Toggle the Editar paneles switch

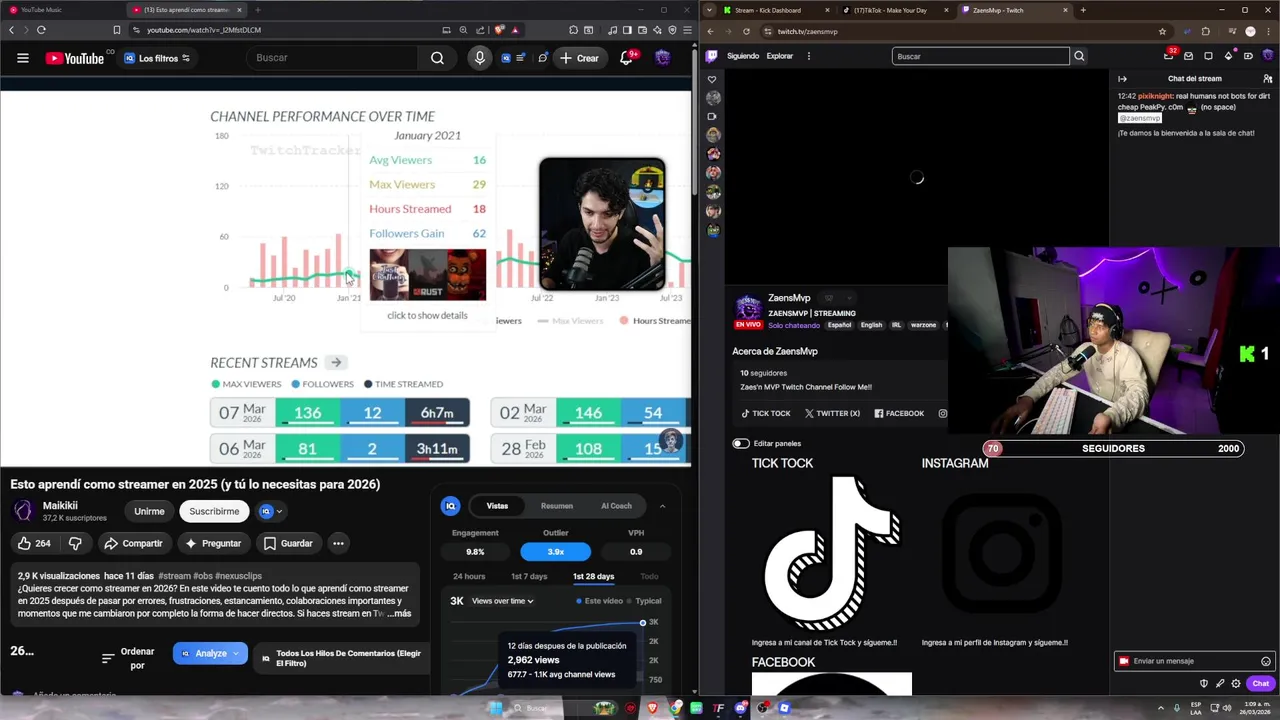tap(741, 443)
